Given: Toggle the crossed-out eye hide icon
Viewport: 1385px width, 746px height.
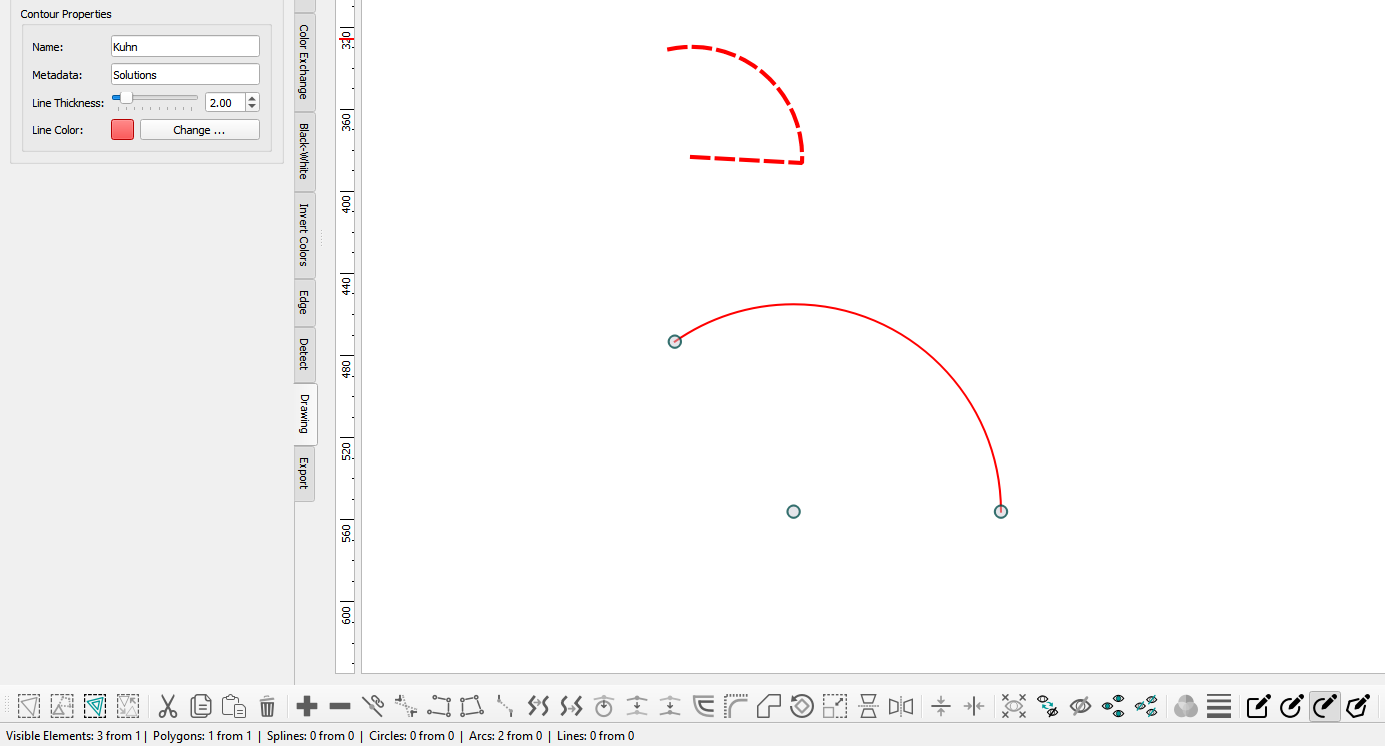Looking at the screenshot, I should tap(1080, 707).
